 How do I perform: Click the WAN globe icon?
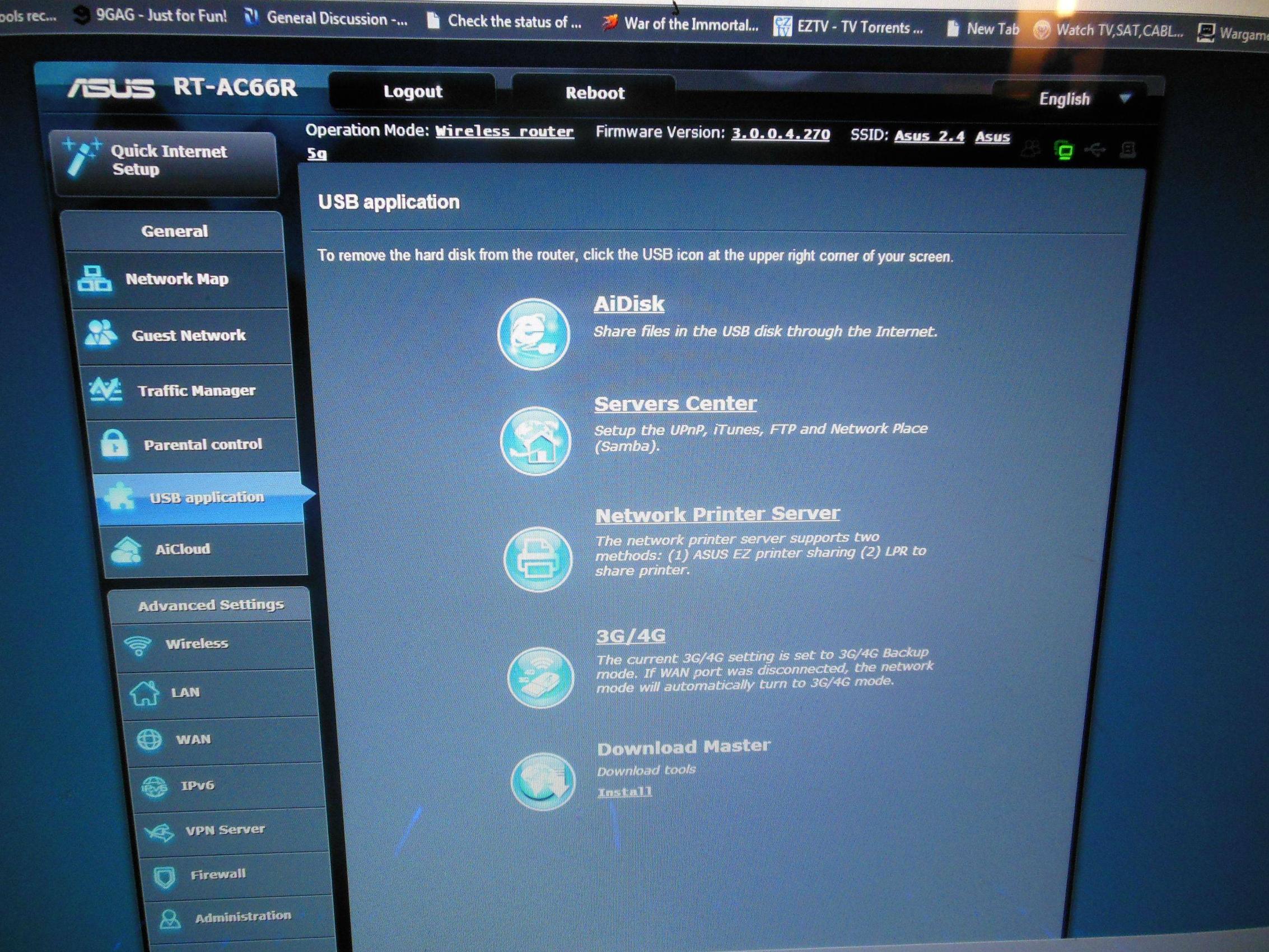[x=149, y=740]
